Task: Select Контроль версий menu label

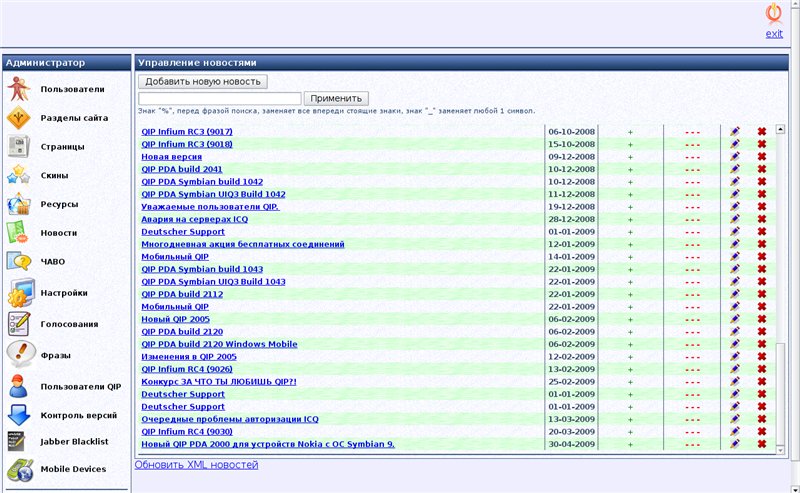Action: coord(79,415)
